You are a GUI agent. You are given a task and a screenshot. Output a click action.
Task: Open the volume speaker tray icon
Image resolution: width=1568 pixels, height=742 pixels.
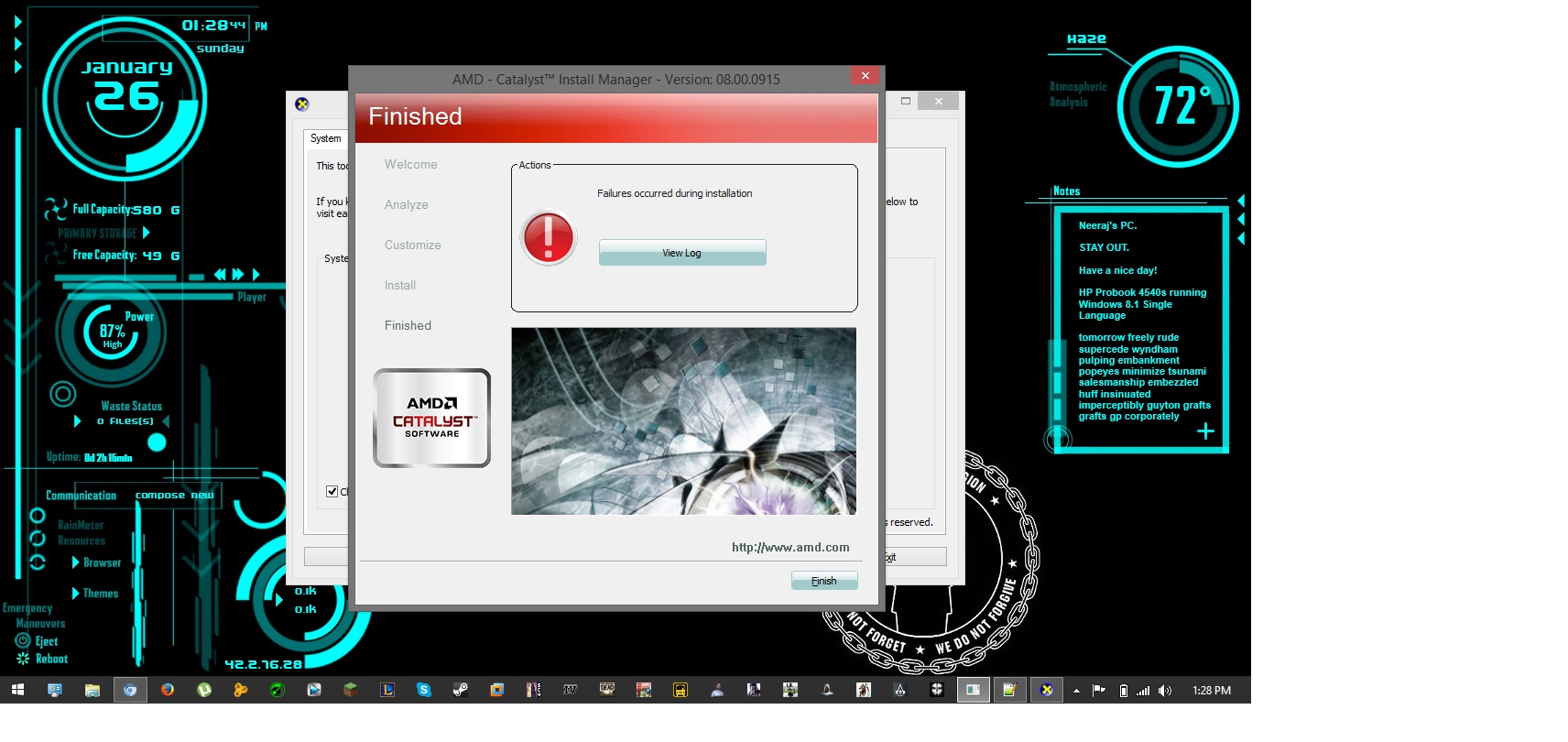[x=1164, y=691]
